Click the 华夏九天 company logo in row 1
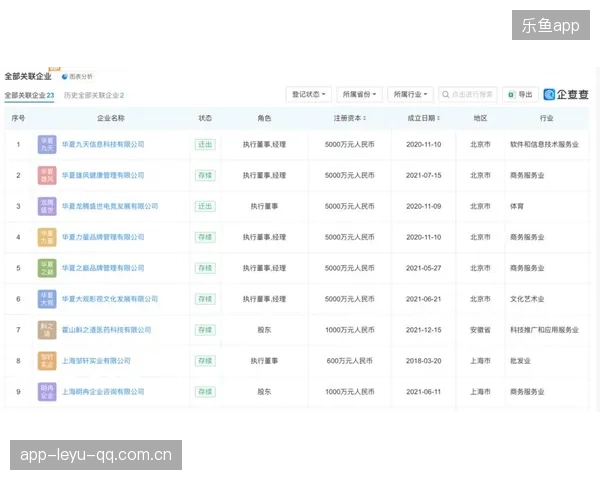This screenshot has height=480, width=600. pyautogui.click(x=47, y=145)
